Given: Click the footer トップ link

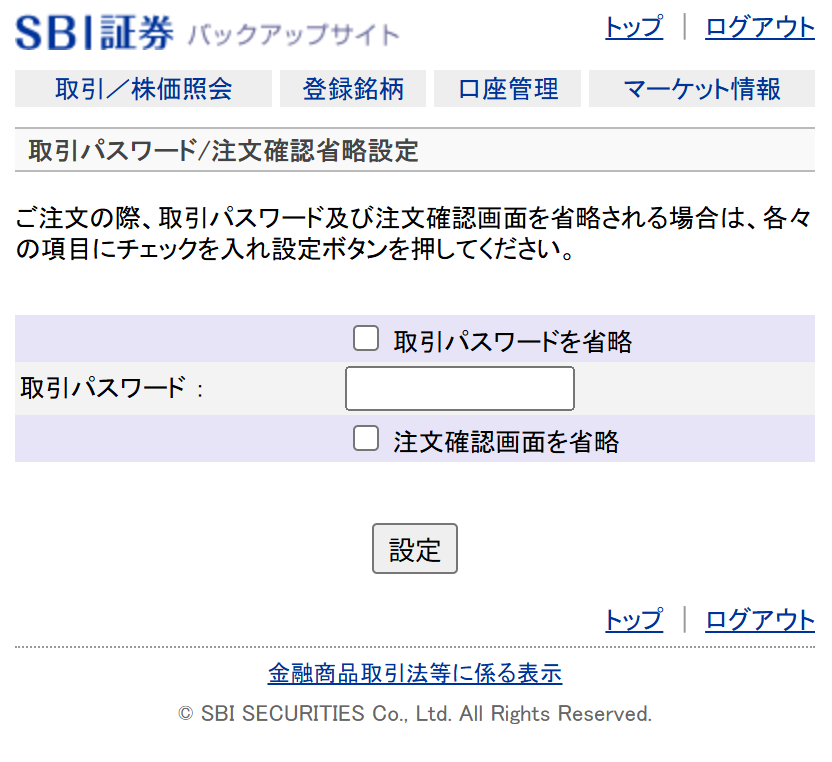Looking at the screenshot, I should tap(633, 620).
